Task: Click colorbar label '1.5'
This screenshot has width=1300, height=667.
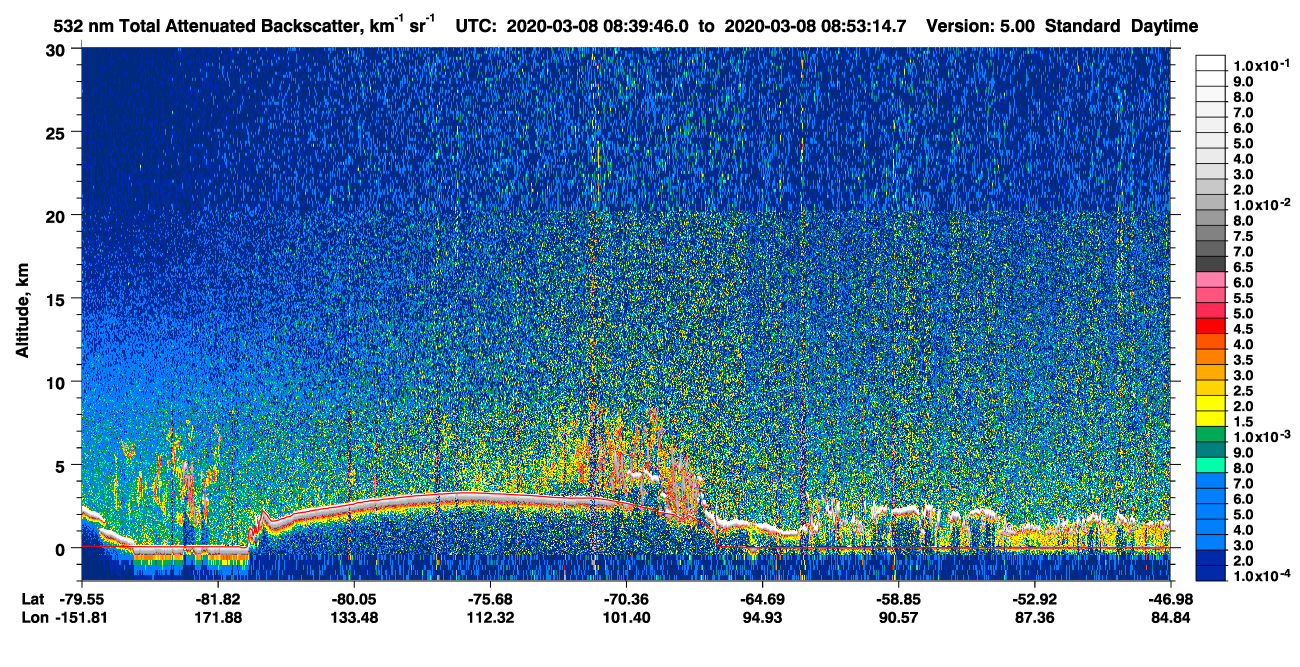Action: (1243, 421)
